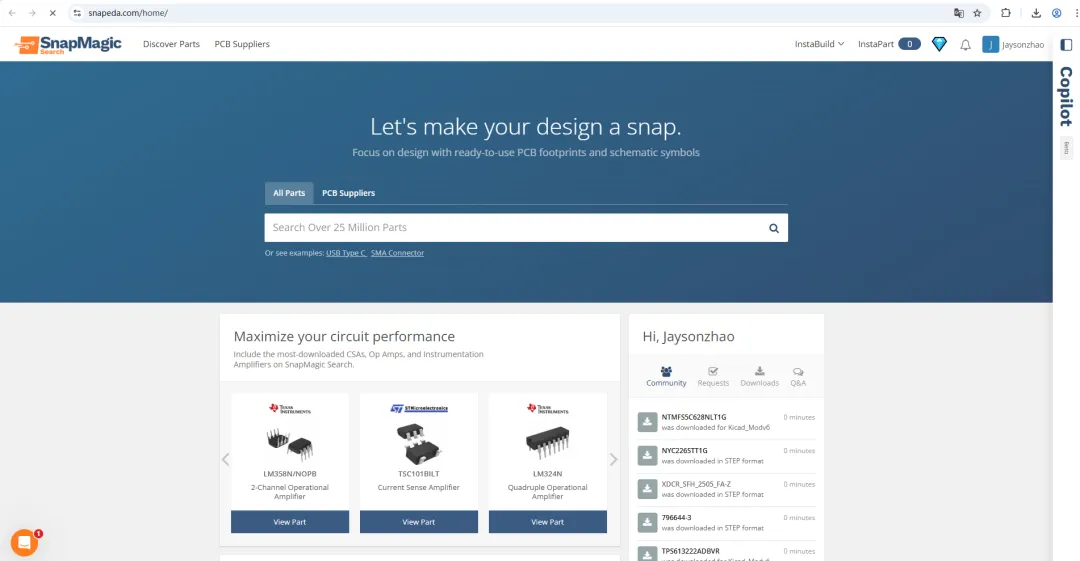Click the 'Maximize your circuit performance' heading
Screen dimensions: 1080x561
[344, 336]
